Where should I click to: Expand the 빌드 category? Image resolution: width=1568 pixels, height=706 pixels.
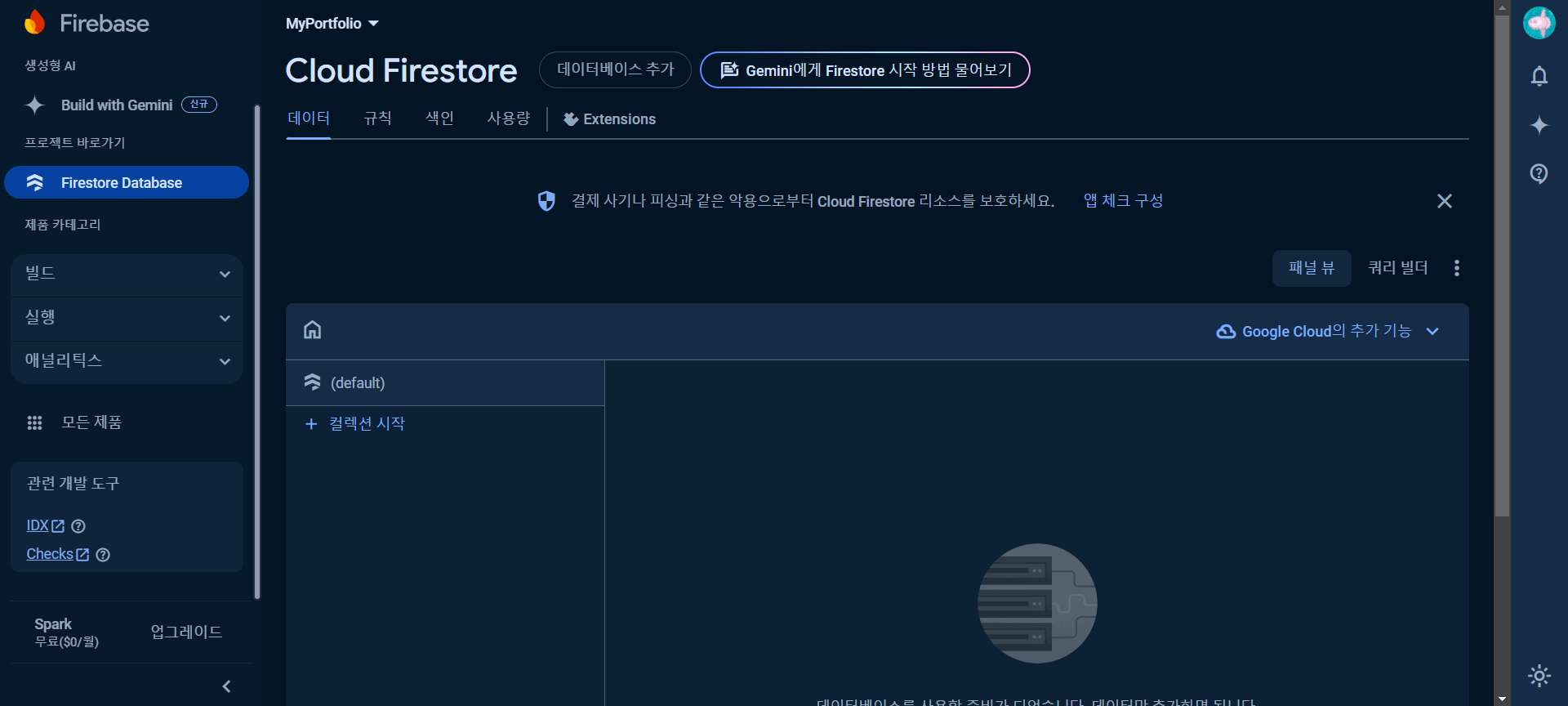coord(127,274)
